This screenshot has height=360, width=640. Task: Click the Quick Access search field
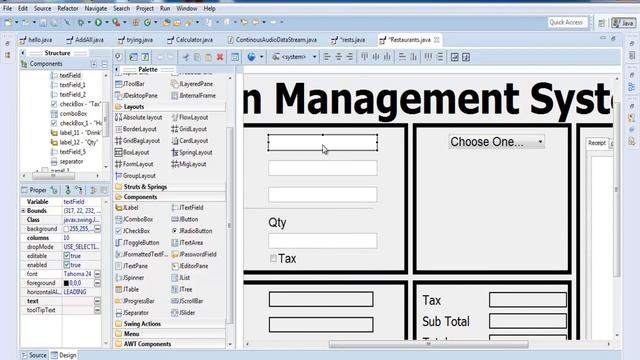tap(567, 22)
